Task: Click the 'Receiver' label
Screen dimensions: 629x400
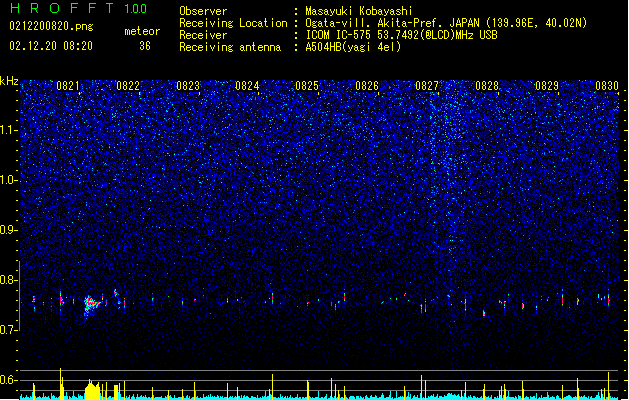Action: pos(203,35)
